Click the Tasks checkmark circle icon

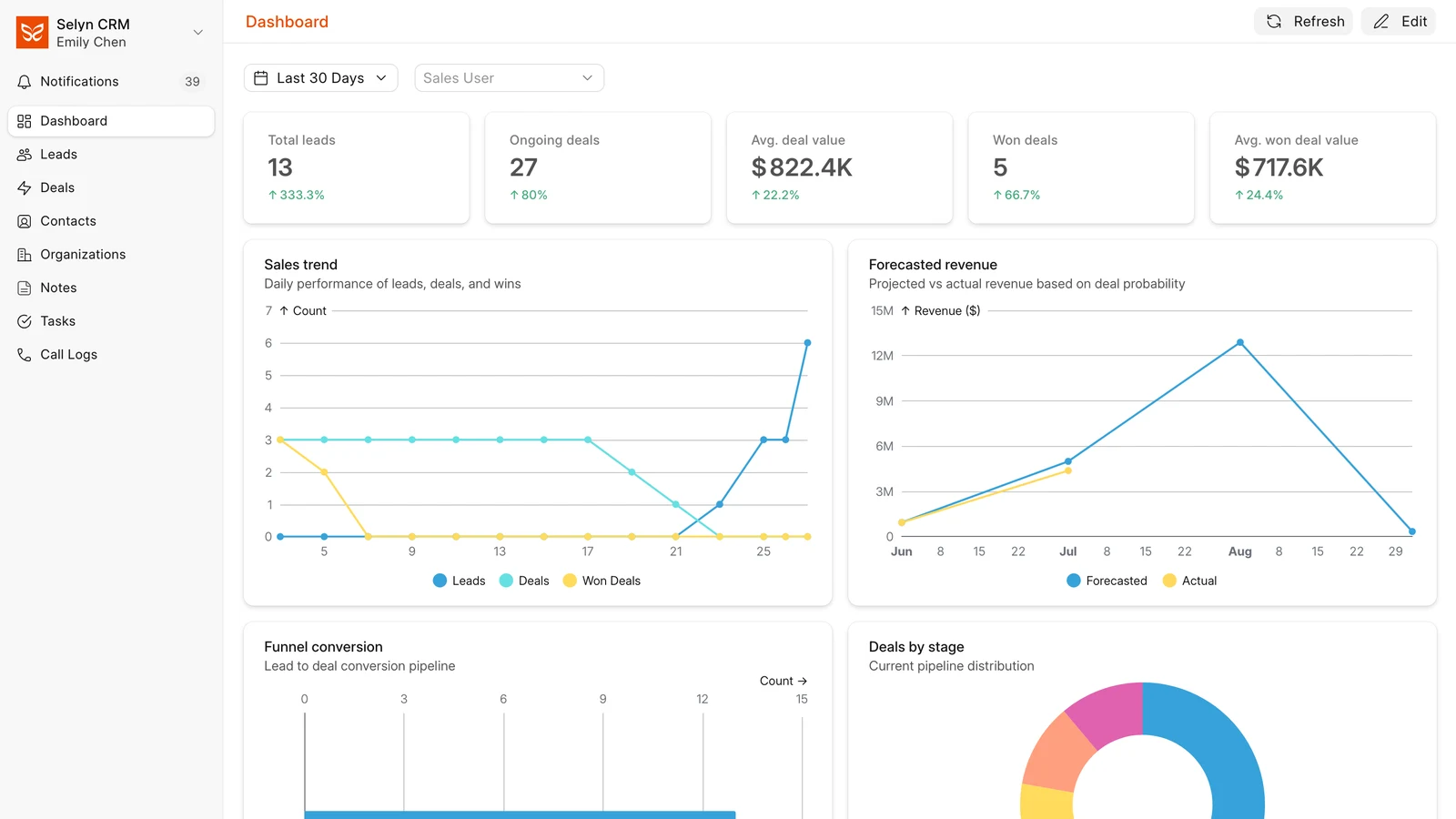tap(25, 321)
